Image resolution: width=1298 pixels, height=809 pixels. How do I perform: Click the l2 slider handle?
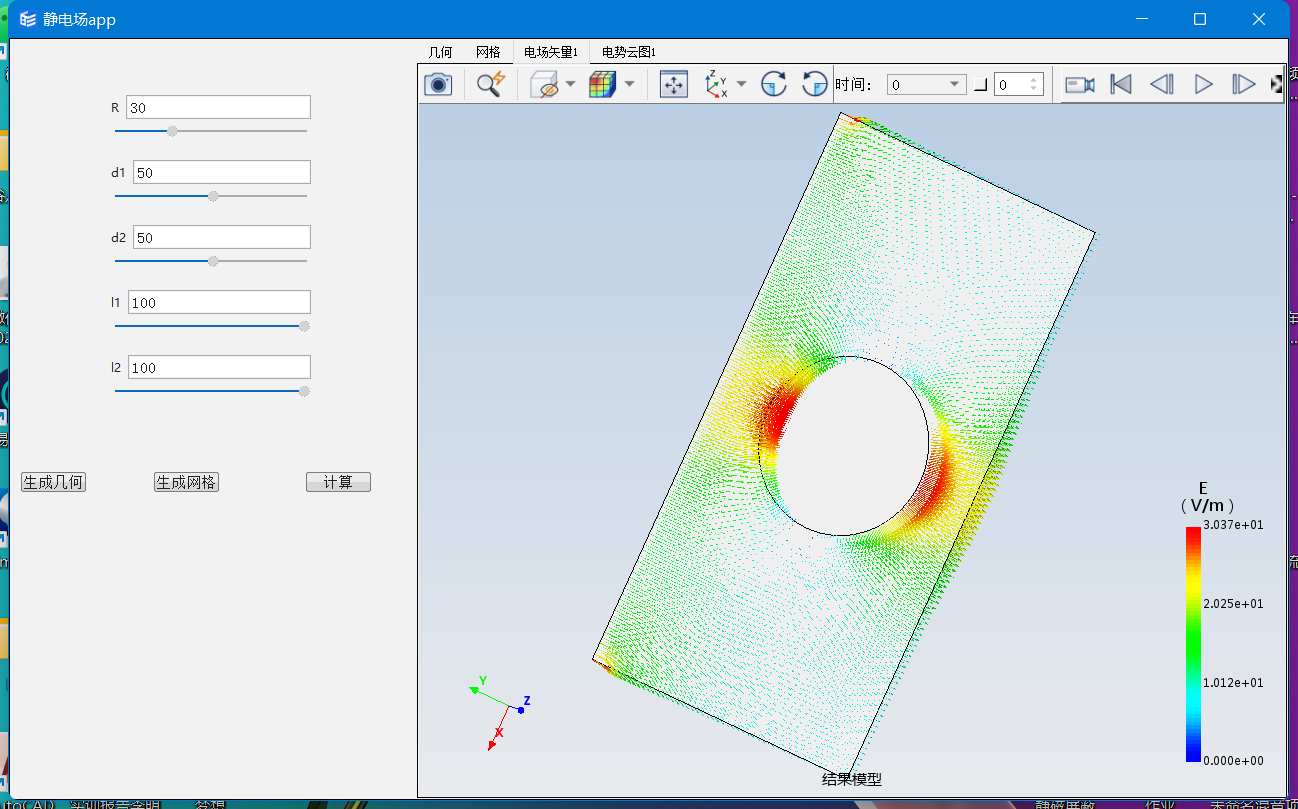tap(304, 391)
